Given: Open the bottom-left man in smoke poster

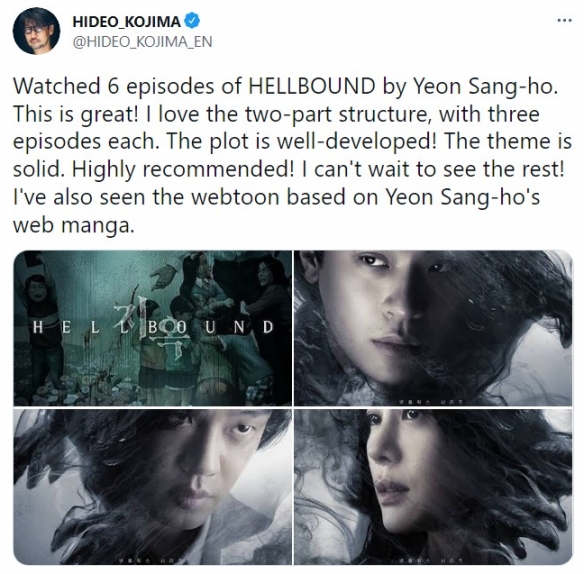Looking at the screenshot, I should [x=153, y=486].
